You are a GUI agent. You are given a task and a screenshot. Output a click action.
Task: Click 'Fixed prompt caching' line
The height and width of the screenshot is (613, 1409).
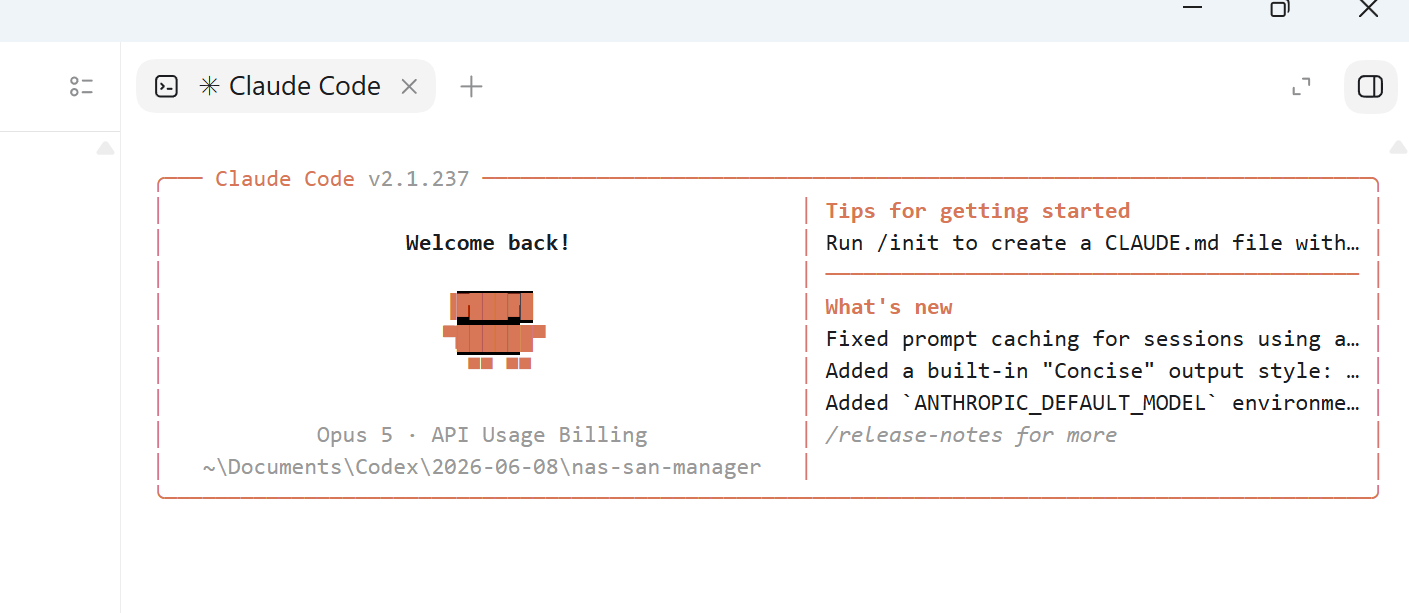(1092, 339)
